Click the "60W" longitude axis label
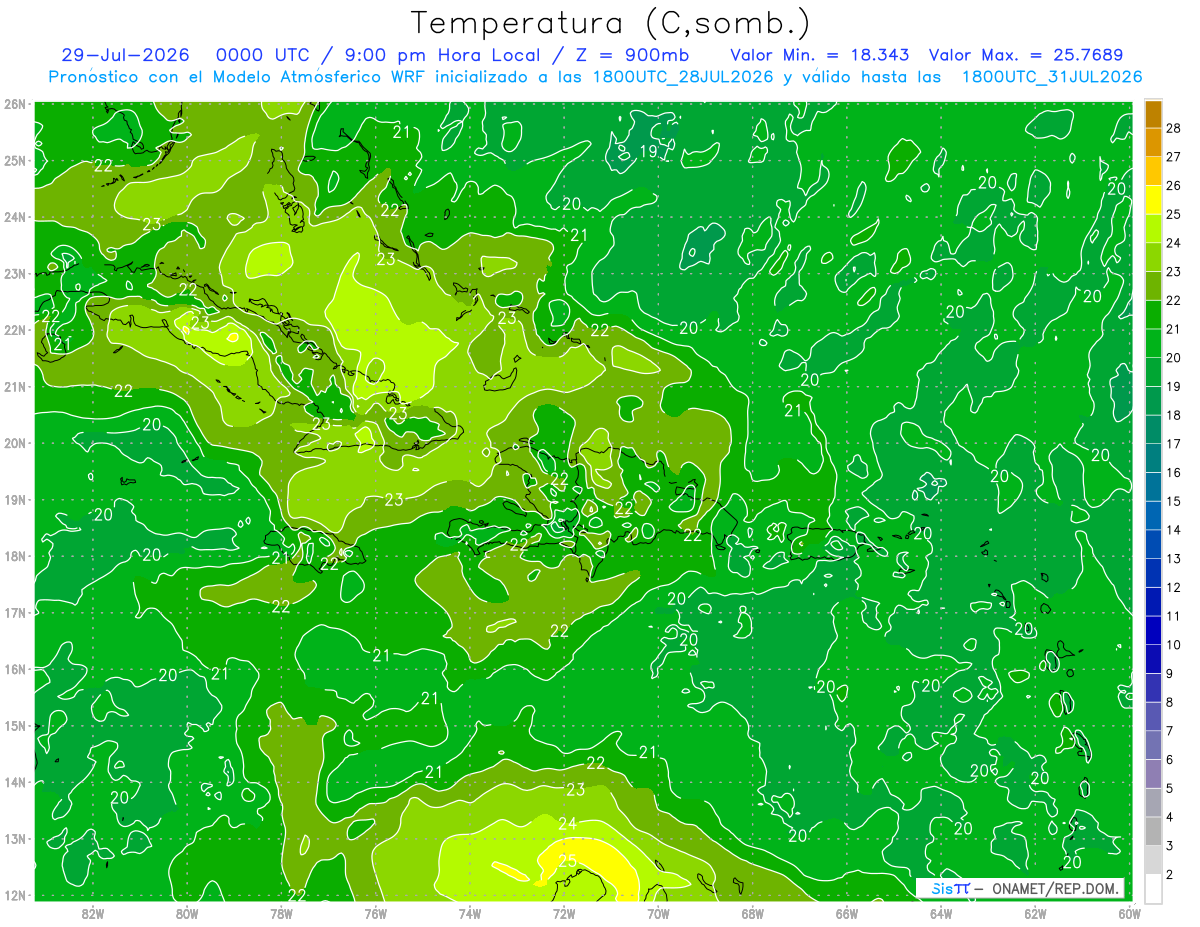 [1129, 913]
